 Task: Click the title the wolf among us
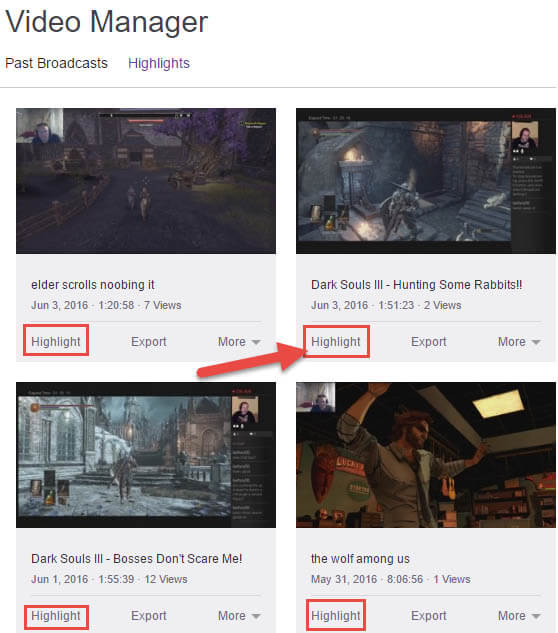(360, 559)
